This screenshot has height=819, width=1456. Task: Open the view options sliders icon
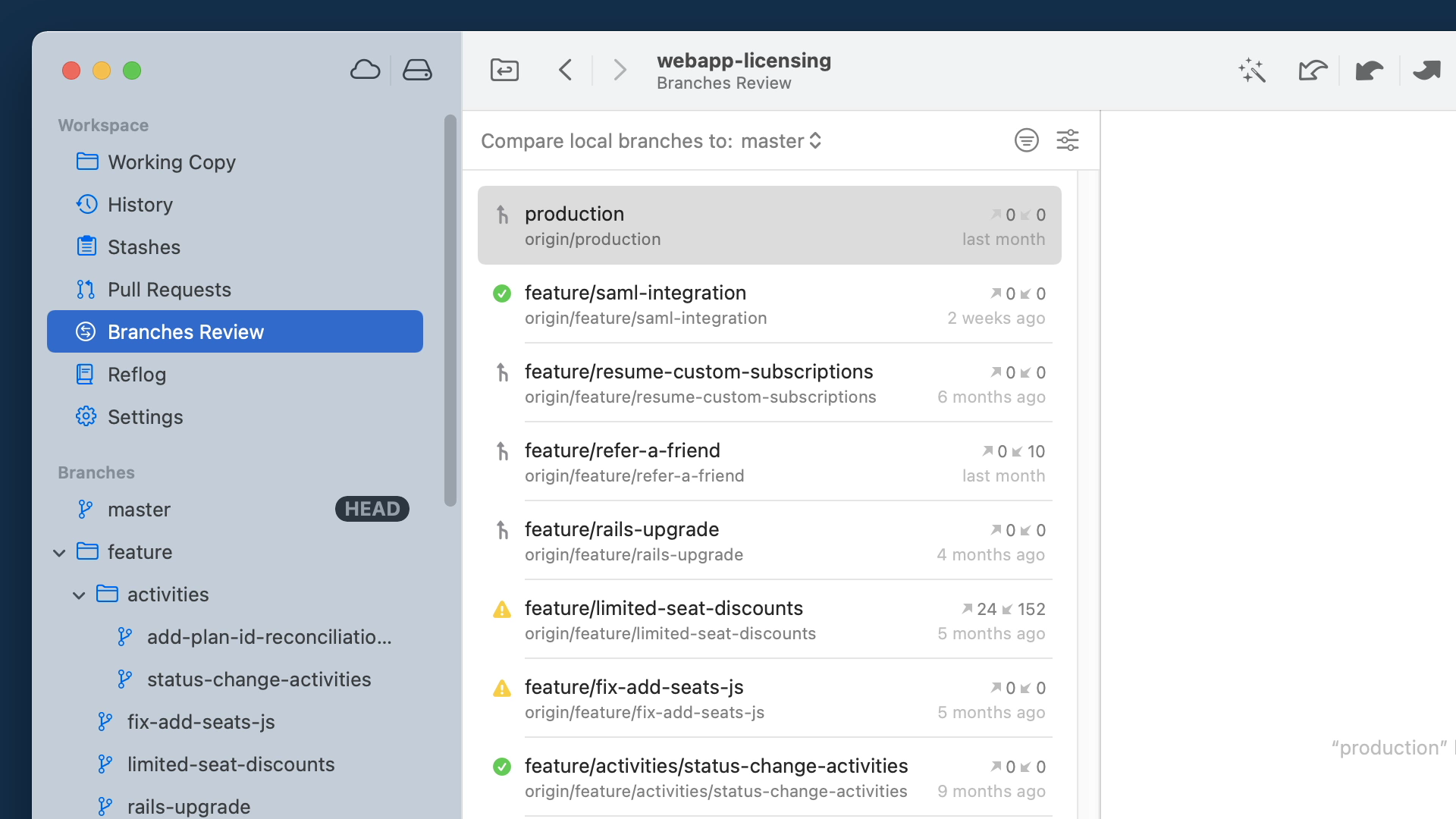tap(1068, 140)
